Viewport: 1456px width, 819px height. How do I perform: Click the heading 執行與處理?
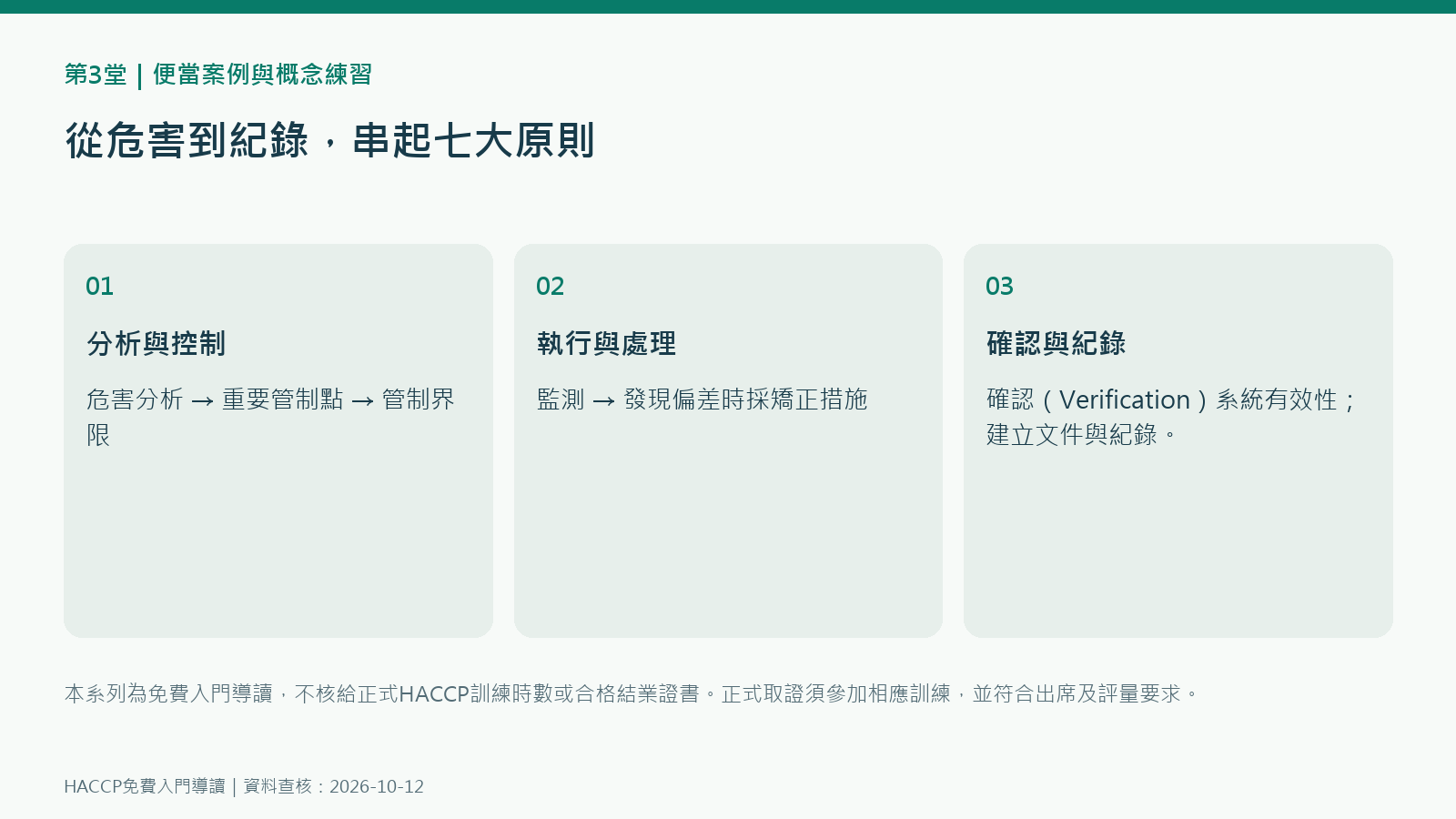606,344
